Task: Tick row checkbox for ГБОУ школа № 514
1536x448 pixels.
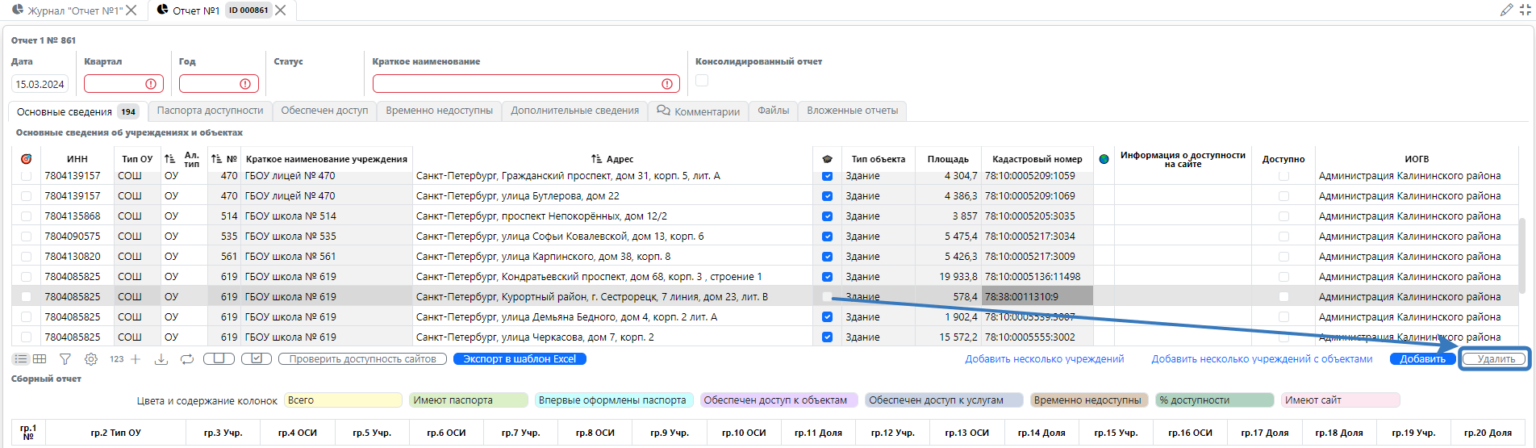Action: (26, 216)
